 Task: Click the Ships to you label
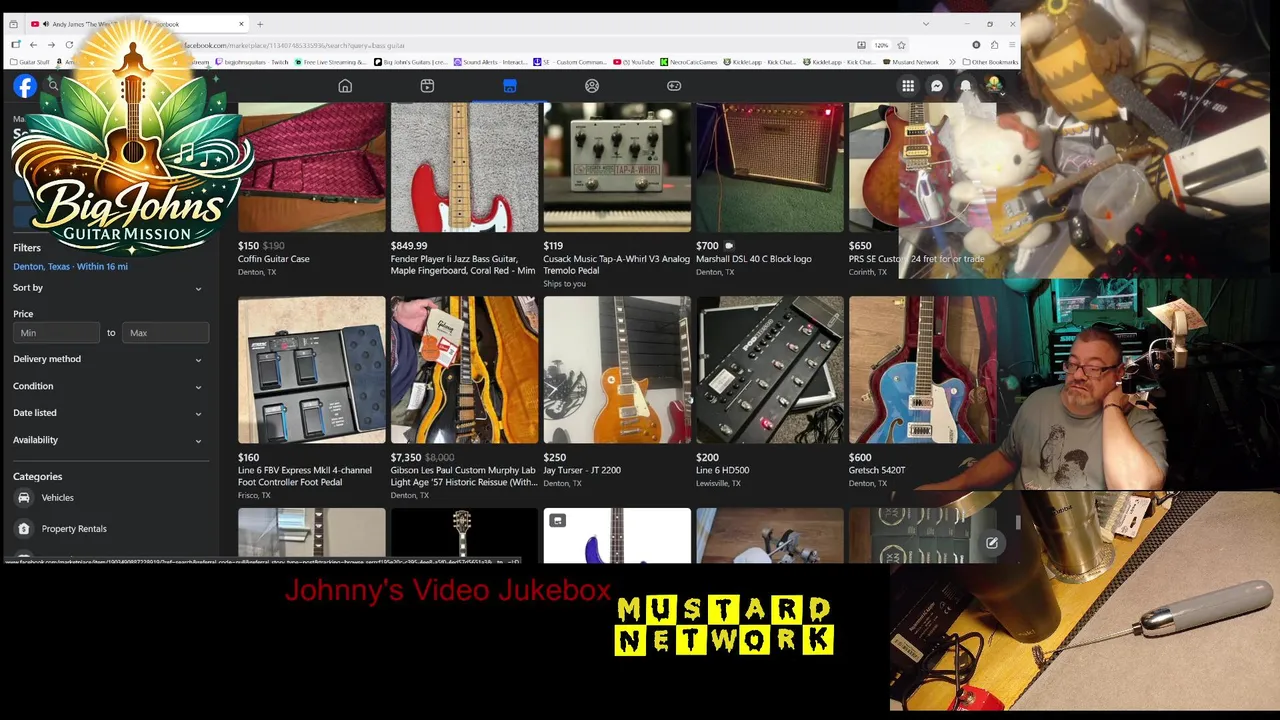tap(564, 284)
